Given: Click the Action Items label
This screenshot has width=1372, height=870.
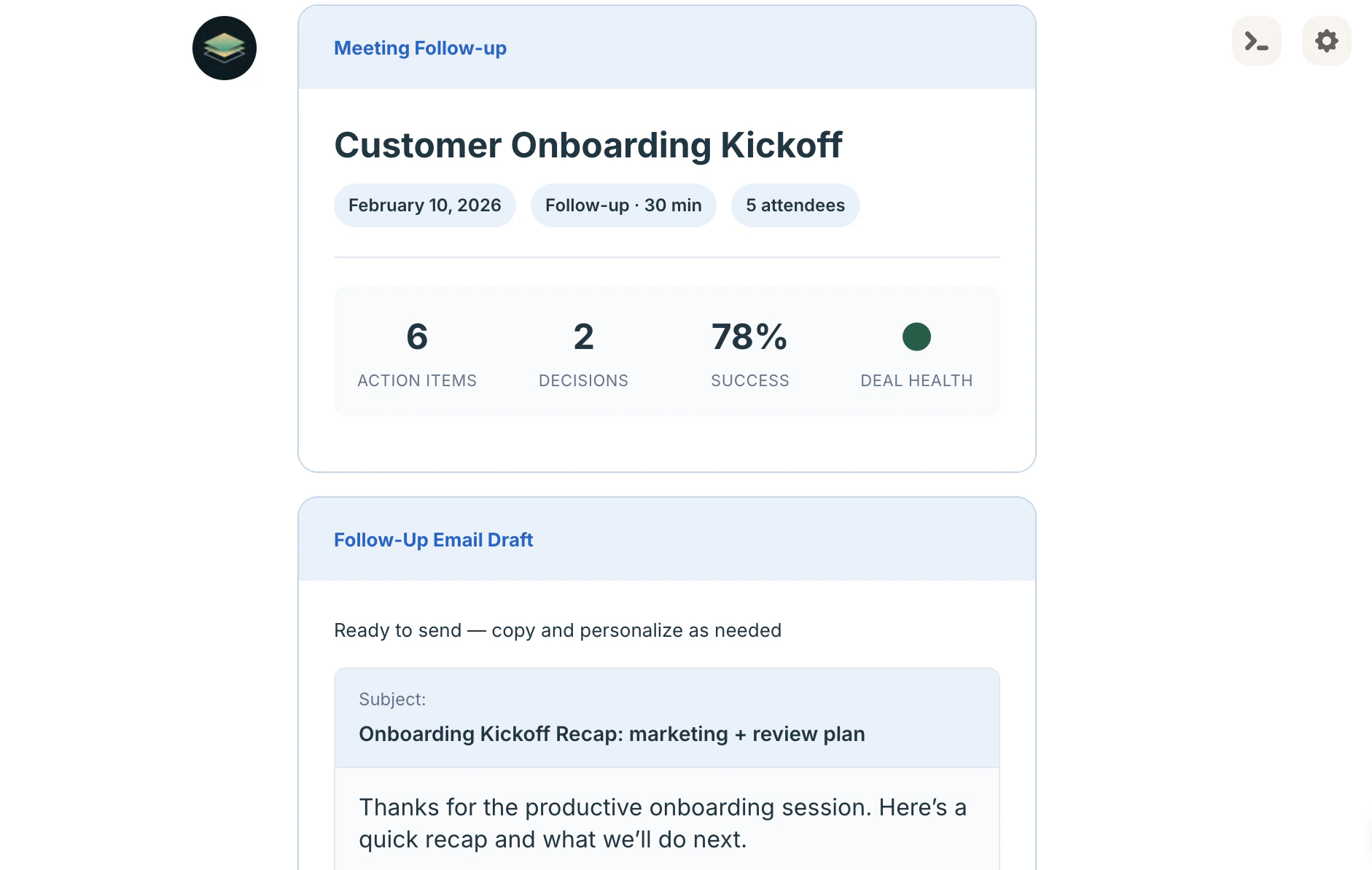Looking at the screenshot, I should pos(417,381).
